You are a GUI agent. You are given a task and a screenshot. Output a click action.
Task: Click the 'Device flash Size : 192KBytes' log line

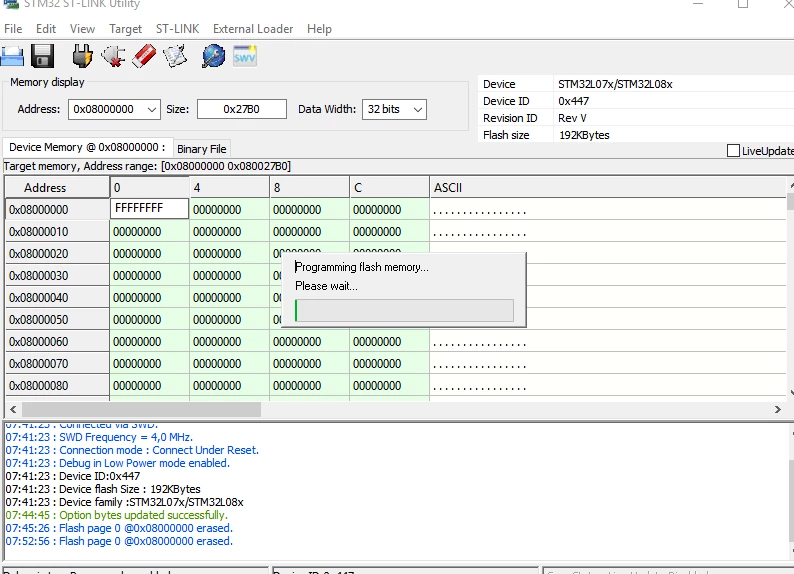coord(103,489)
